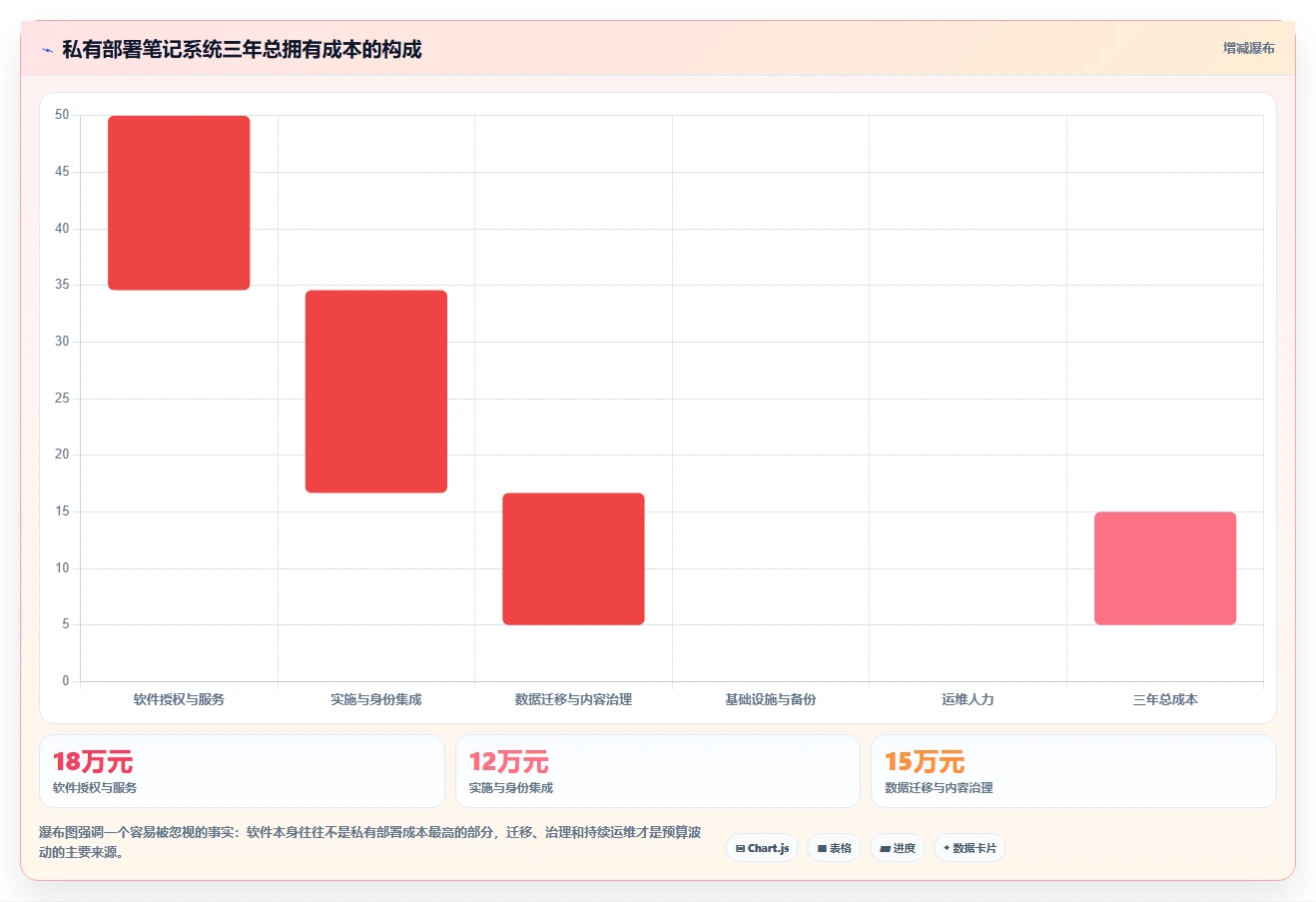Click the 数据迁移与内容治理 waterfall bar

coord(573,558)
